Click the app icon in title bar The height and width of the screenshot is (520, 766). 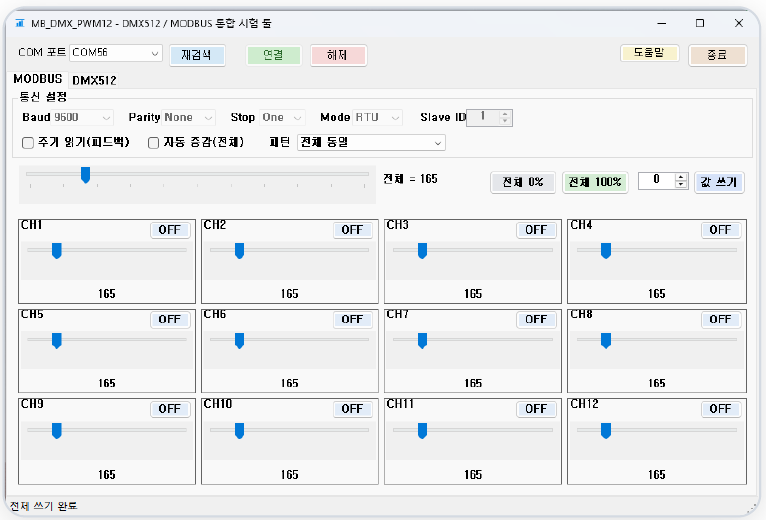tap(20, 23)
